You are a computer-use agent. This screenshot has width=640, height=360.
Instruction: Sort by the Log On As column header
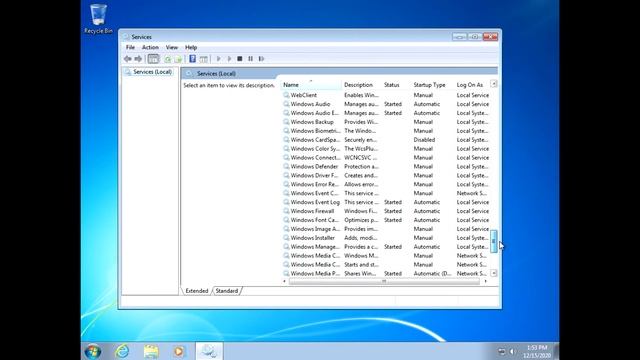472,84
